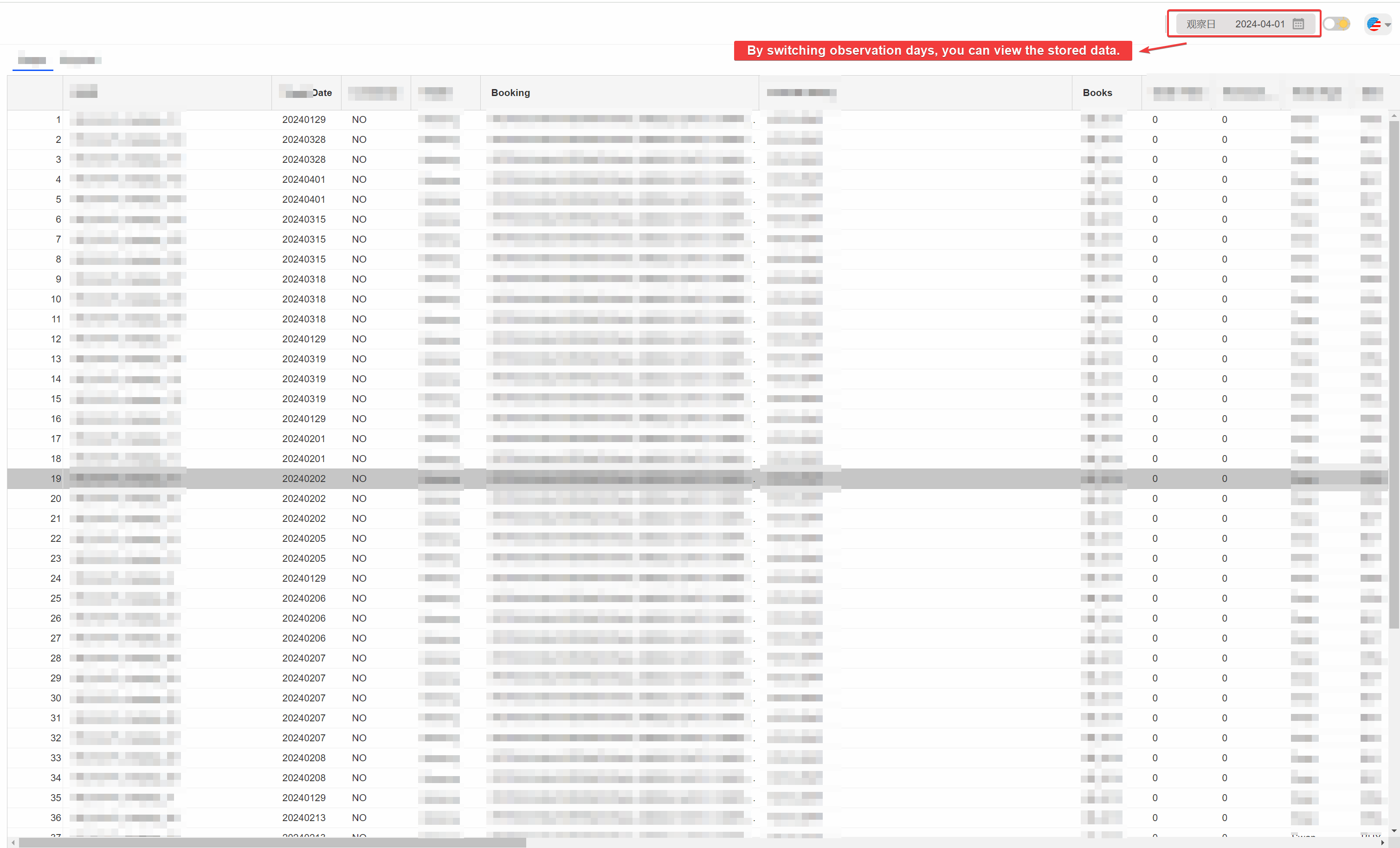Select date 20240208 in row 34
The width and height of the screenshot is (1400, 848).
(x=304, y=777)
